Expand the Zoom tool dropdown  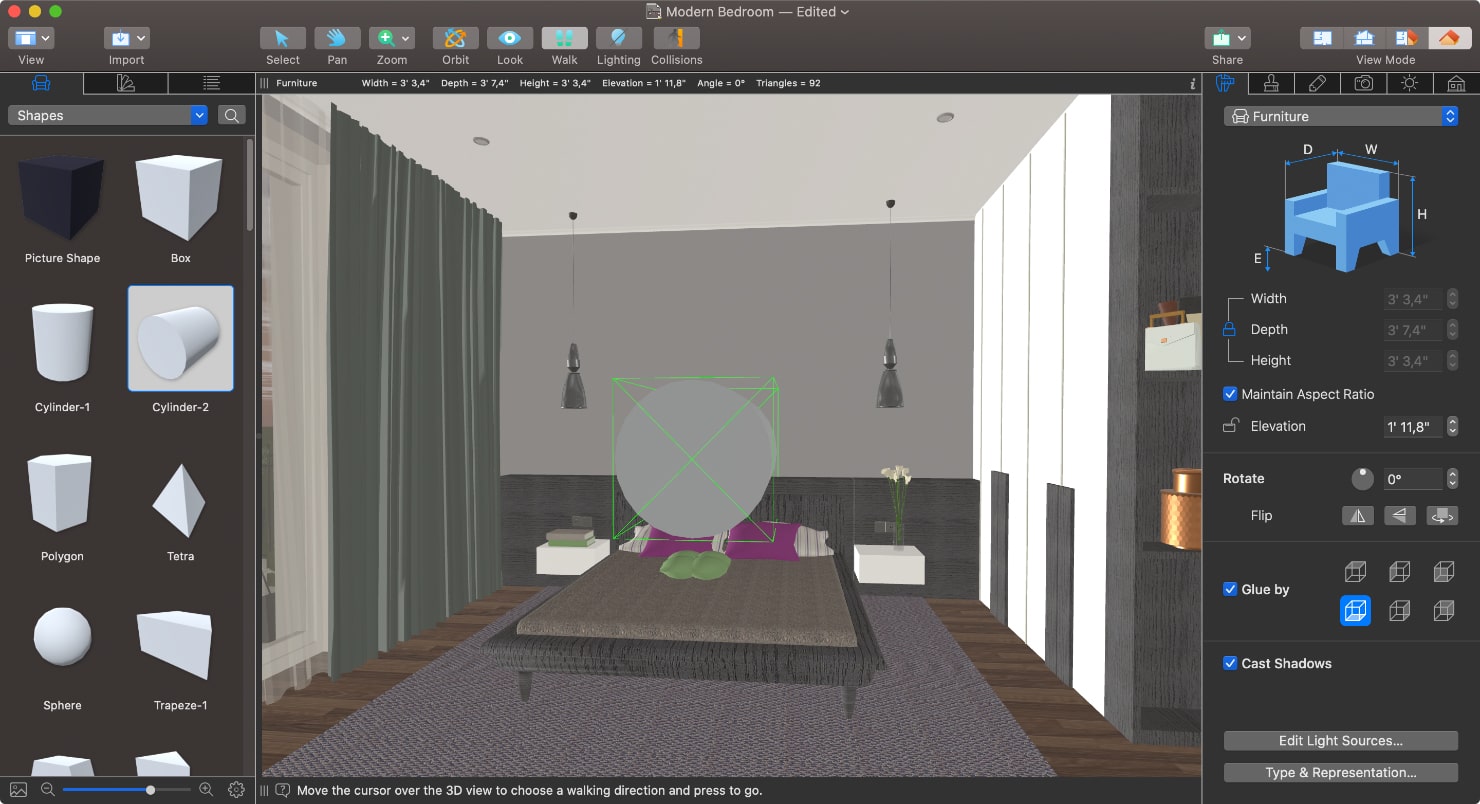(x=405, y=36)
